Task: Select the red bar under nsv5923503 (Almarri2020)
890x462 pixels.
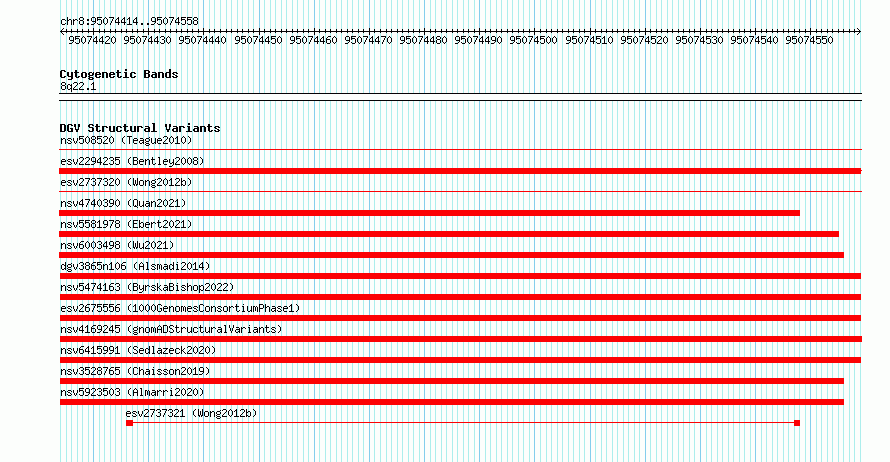Action: click(452, 402)
